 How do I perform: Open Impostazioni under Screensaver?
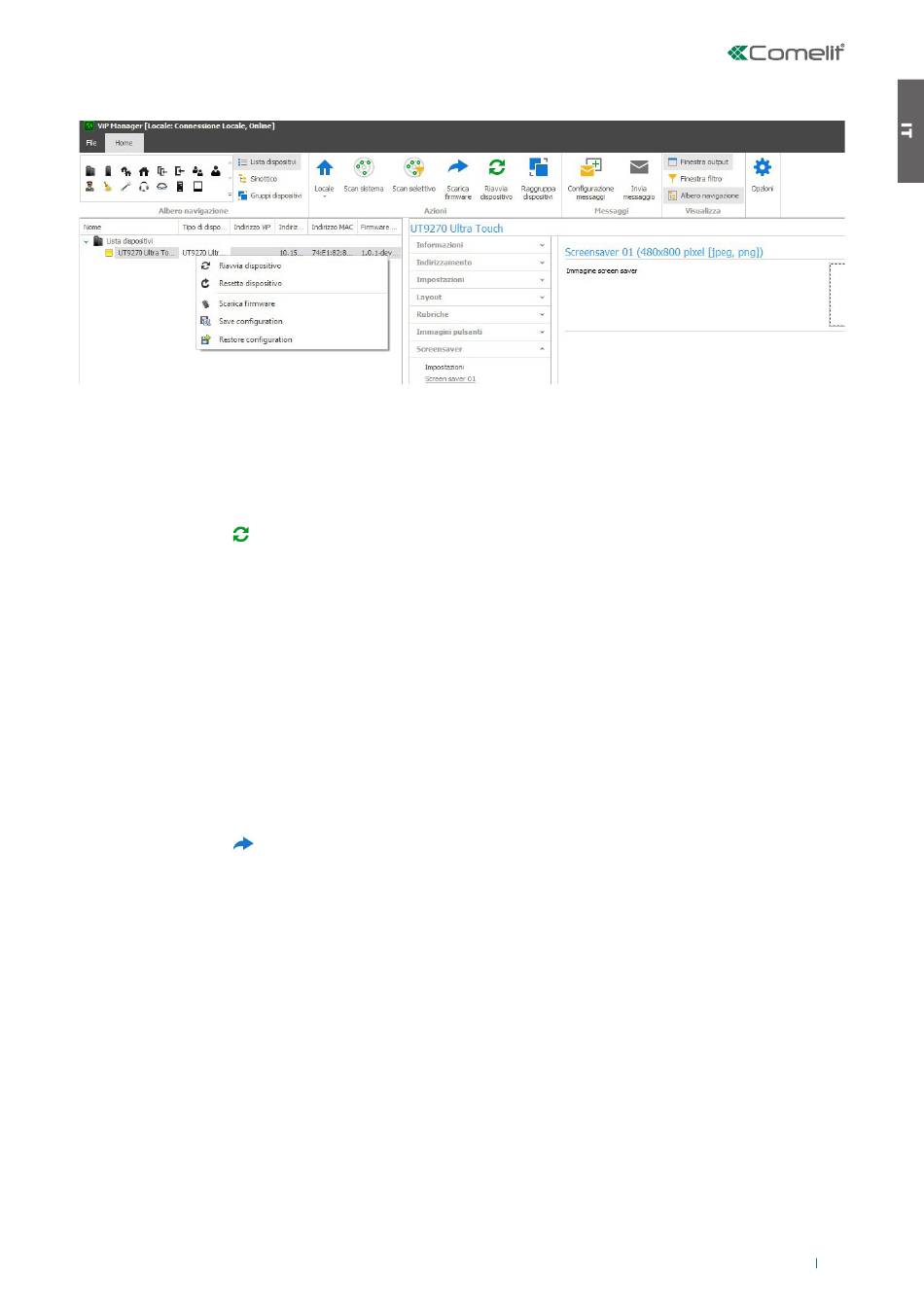(x=444, y=368)
